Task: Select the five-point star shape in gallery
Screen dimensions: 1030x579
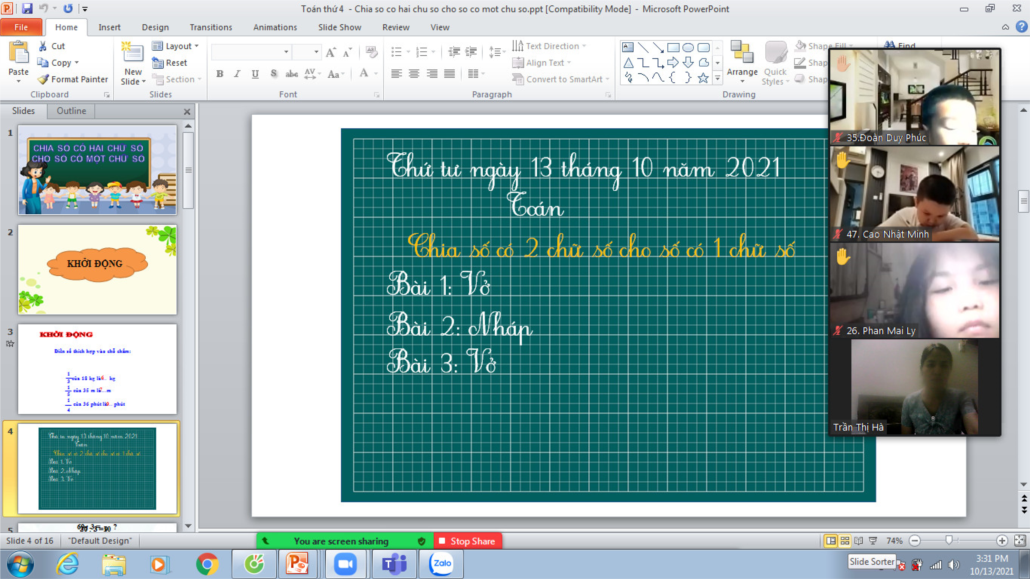Action: click(703, 78)
